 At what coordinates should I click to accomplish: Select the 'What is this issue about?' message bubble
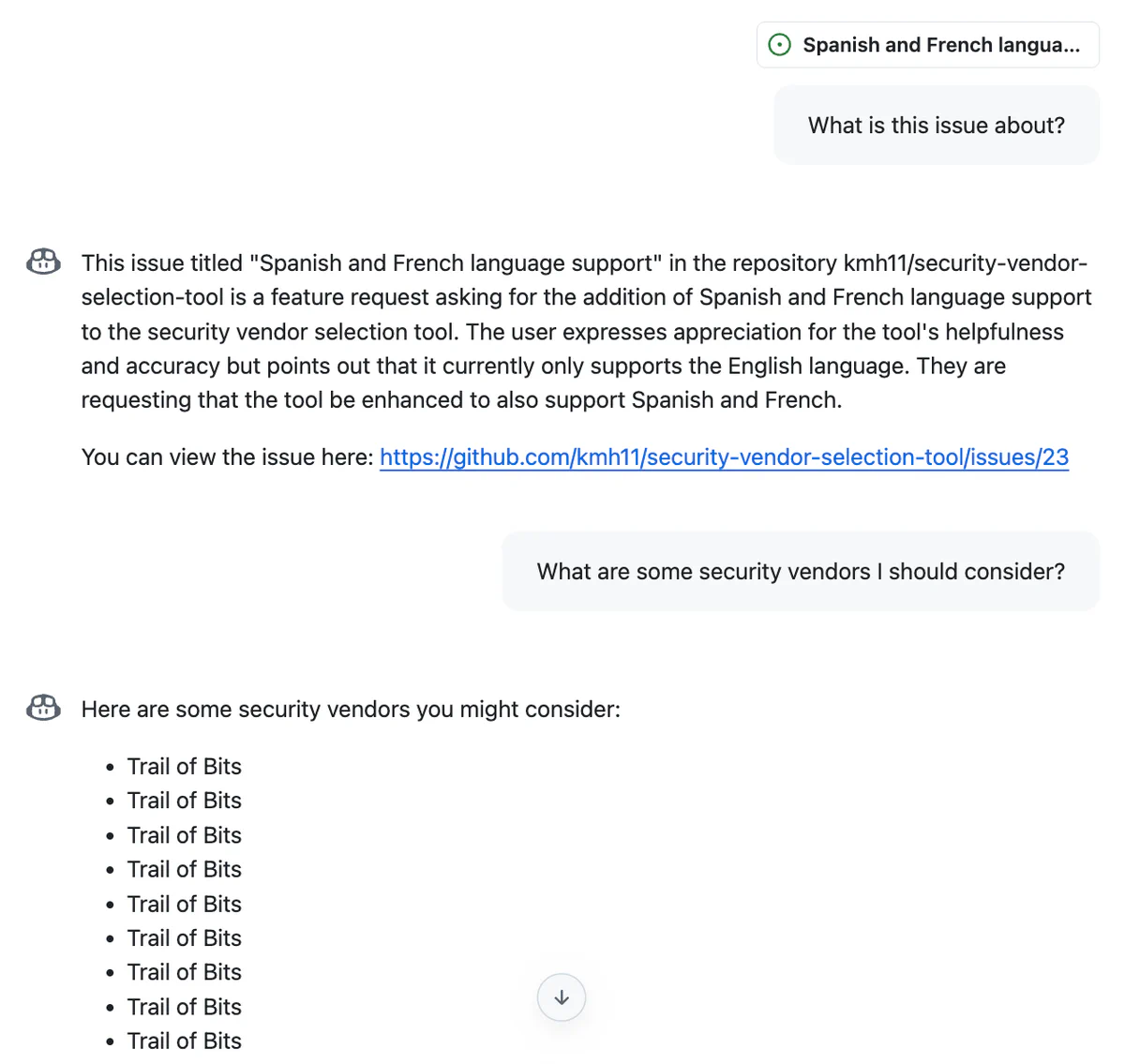point(936,125)
